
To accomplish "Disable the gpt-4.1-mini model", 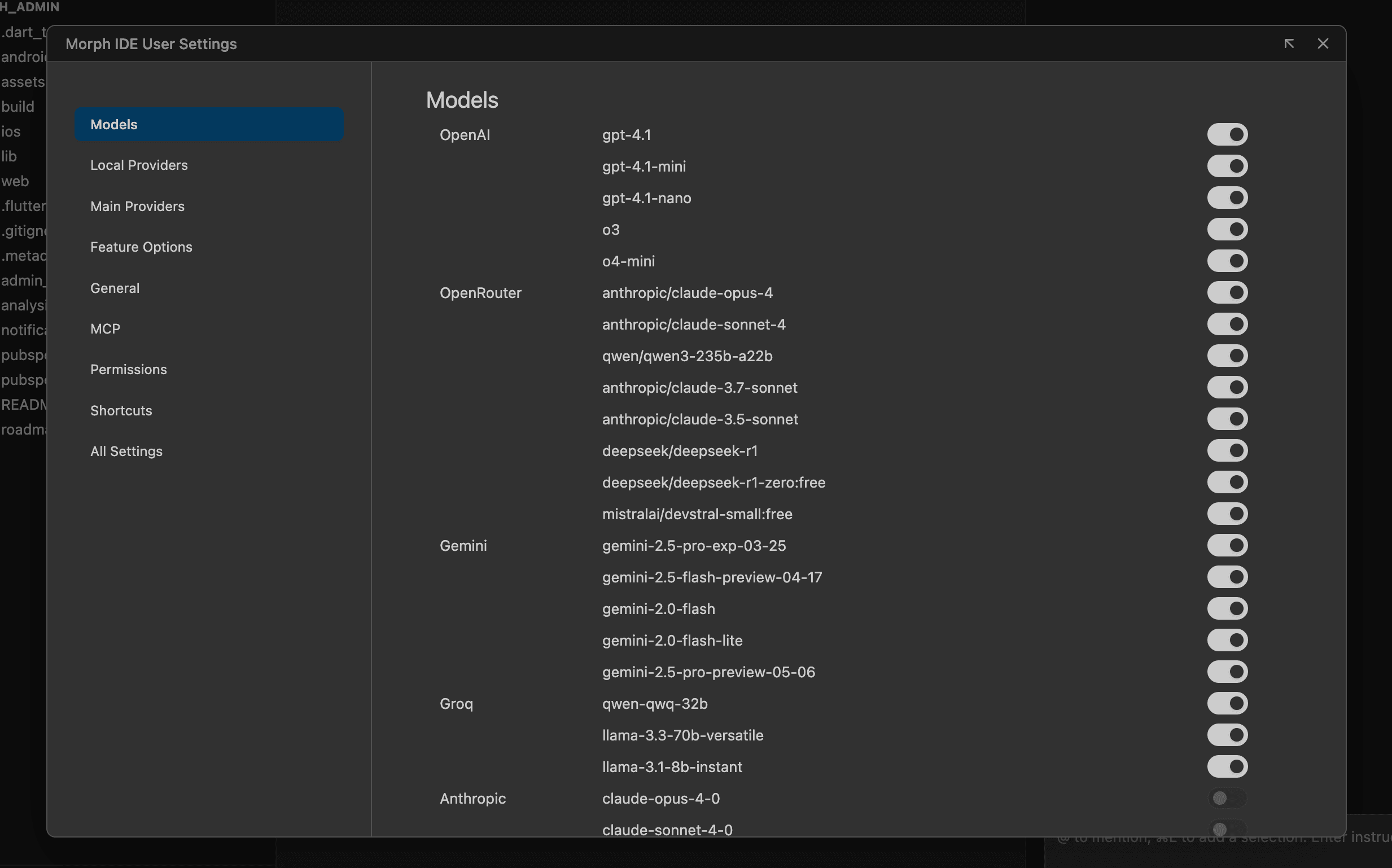I will [x=1227, y=166].
